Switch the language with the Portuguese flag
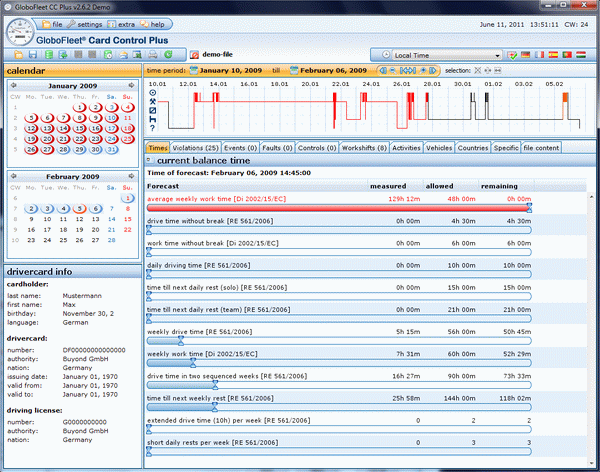Image resolution: width=600 pixels, height=472 pixels. click(567, 55)
